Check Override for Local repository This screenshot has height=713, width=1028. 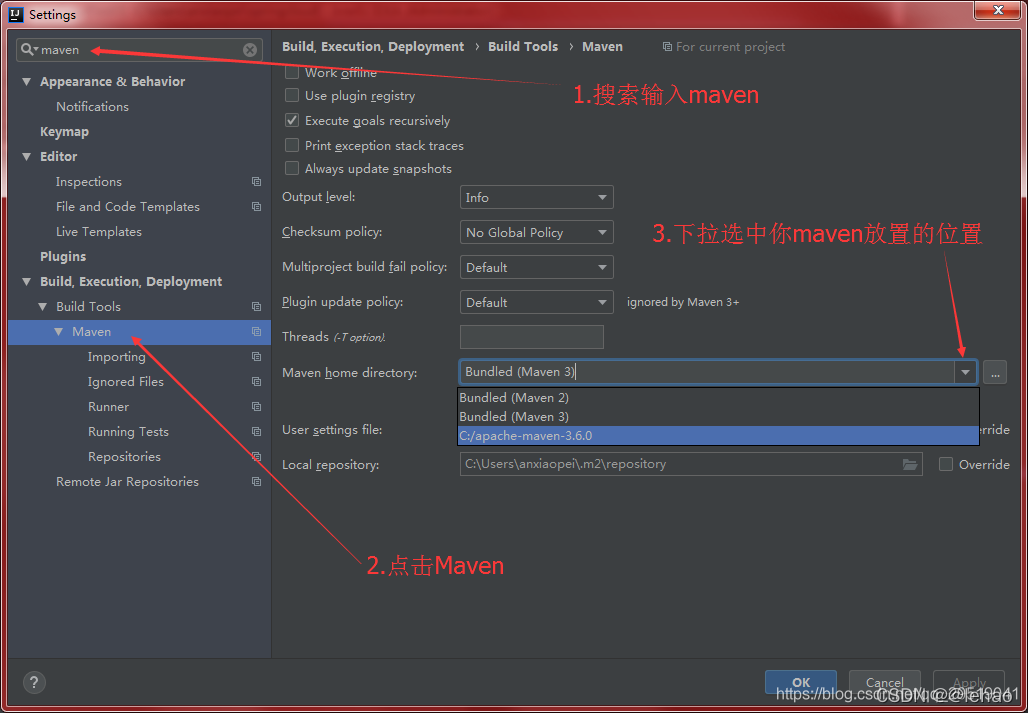945,464
